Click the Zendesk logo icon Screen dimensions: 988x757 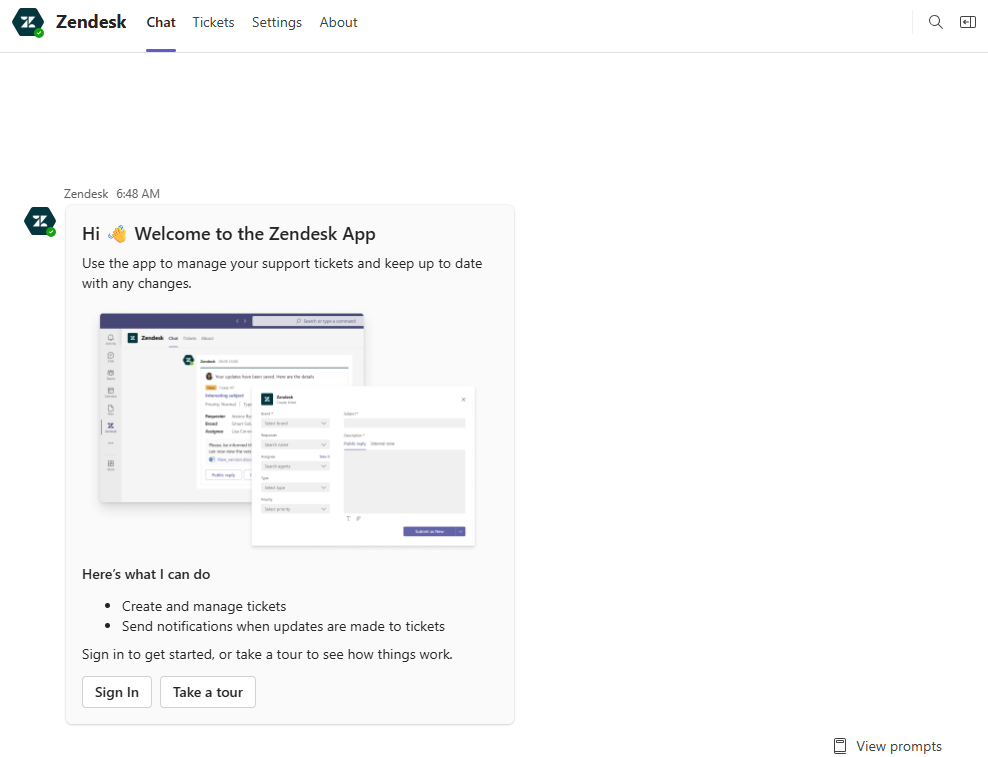27,21
